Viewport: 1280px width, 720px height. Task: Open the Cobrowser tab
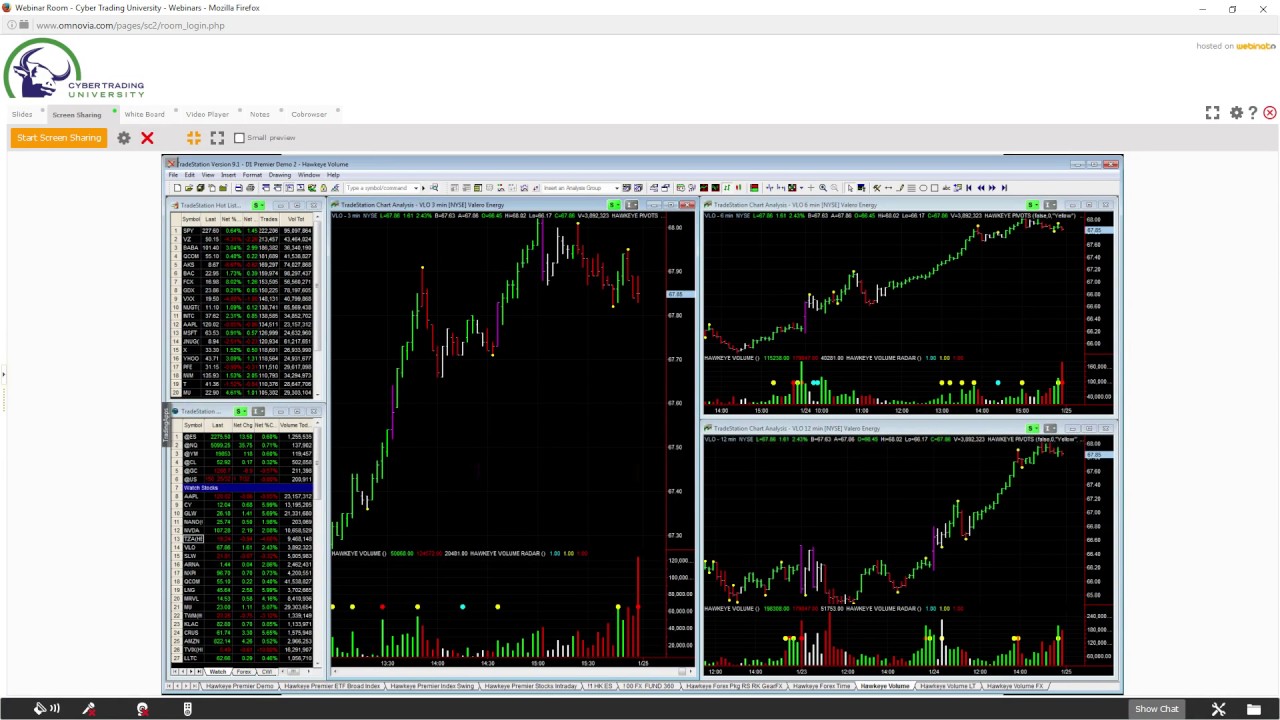309,114
